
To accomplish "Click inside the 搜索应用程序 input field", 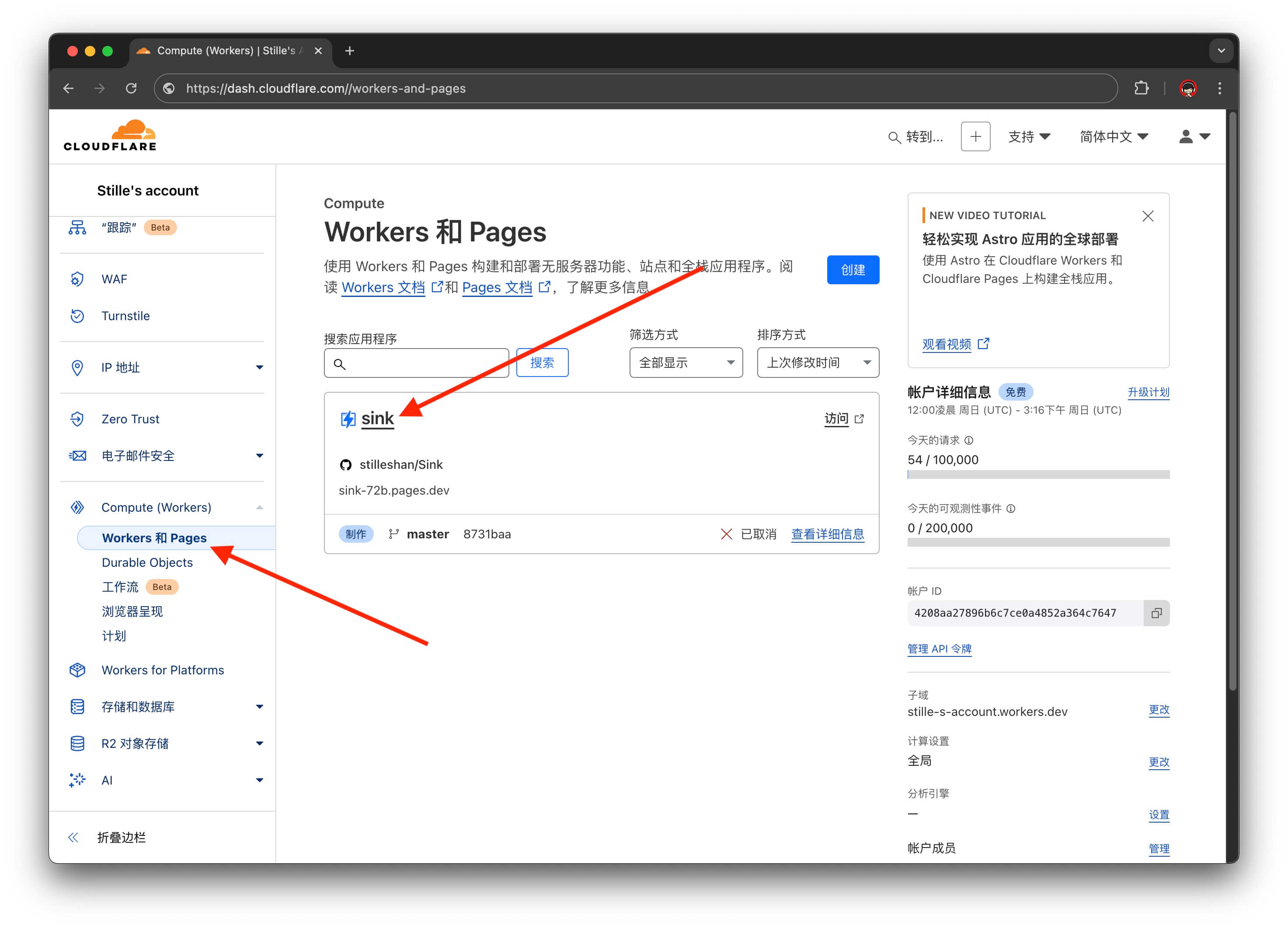I will (x=416, y=363).
